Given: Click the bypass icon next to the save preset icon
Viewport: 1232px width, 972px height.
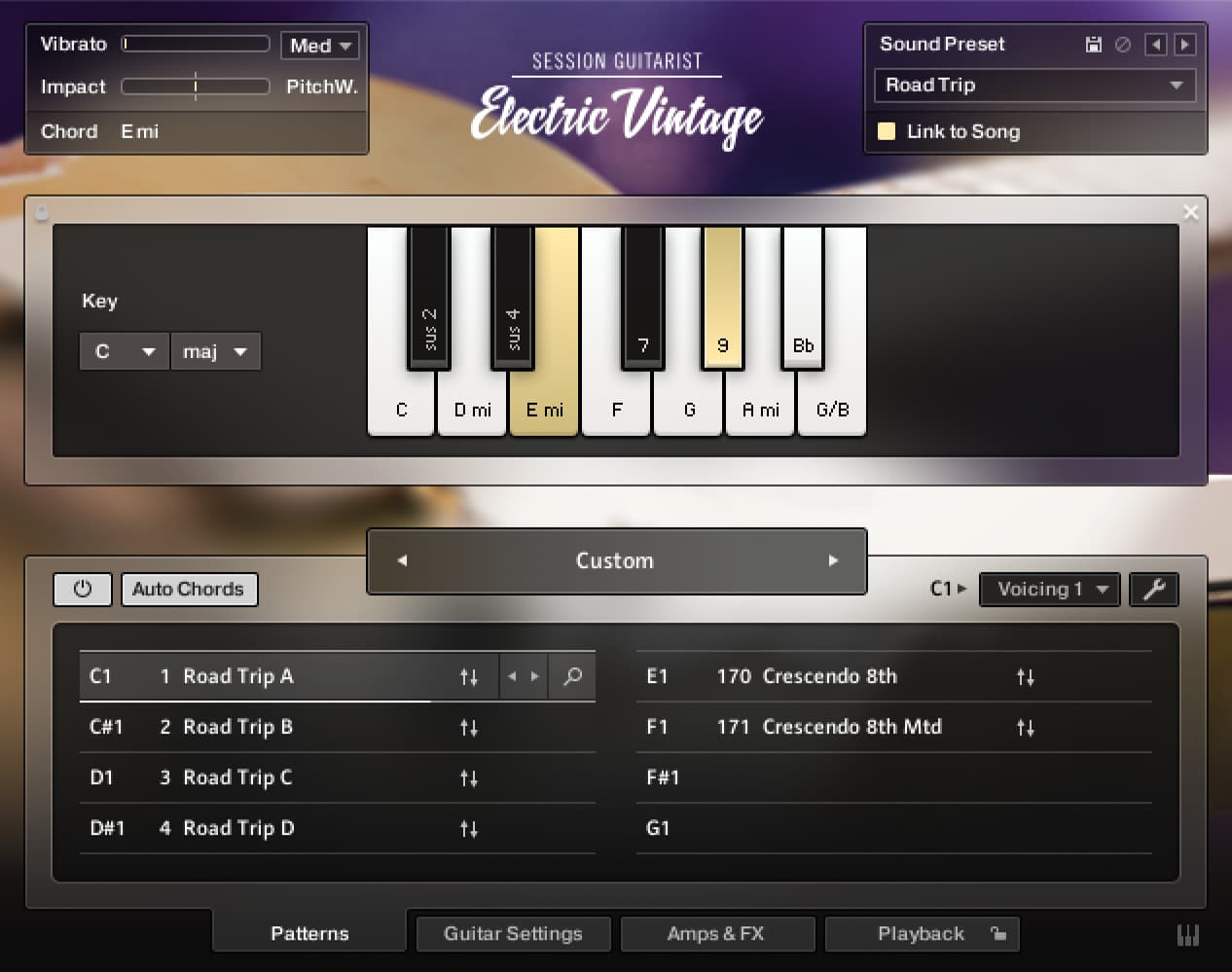Looking at the screenshot, I should [x=1125, y=44].
